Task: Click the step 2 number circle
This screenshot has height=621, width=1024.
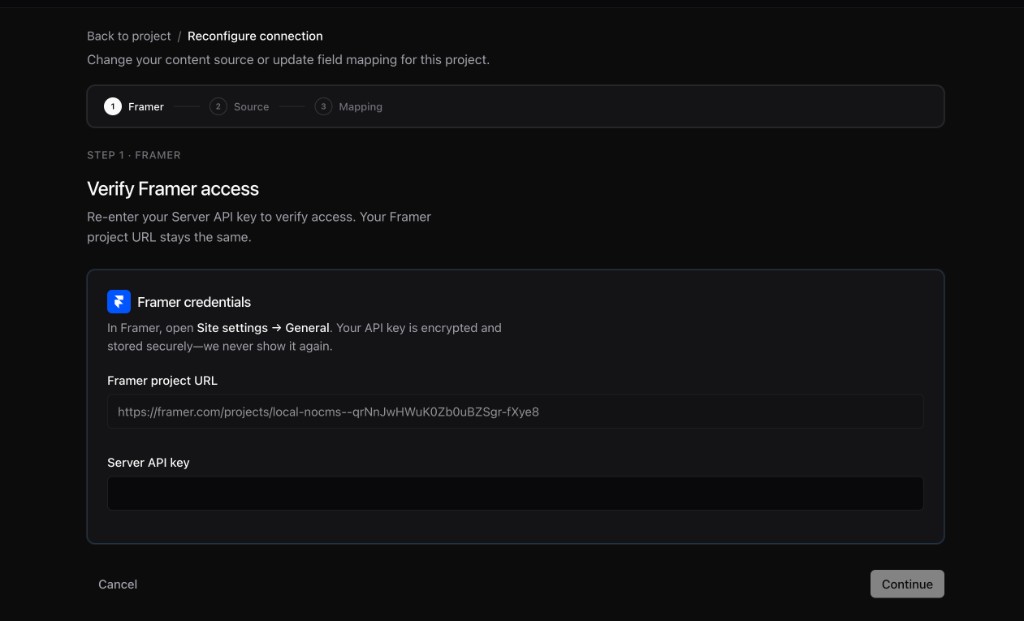Action: [218, 106]
